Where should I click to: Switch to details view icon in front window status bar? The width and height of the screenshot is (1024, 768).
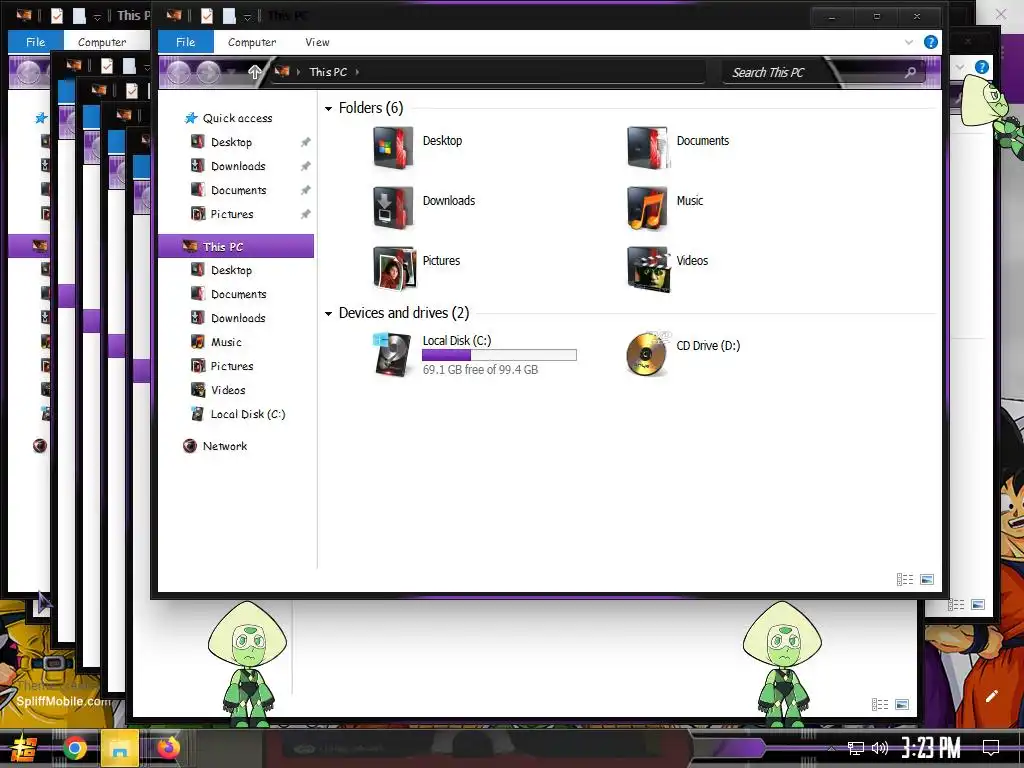(x=904, y=579)
